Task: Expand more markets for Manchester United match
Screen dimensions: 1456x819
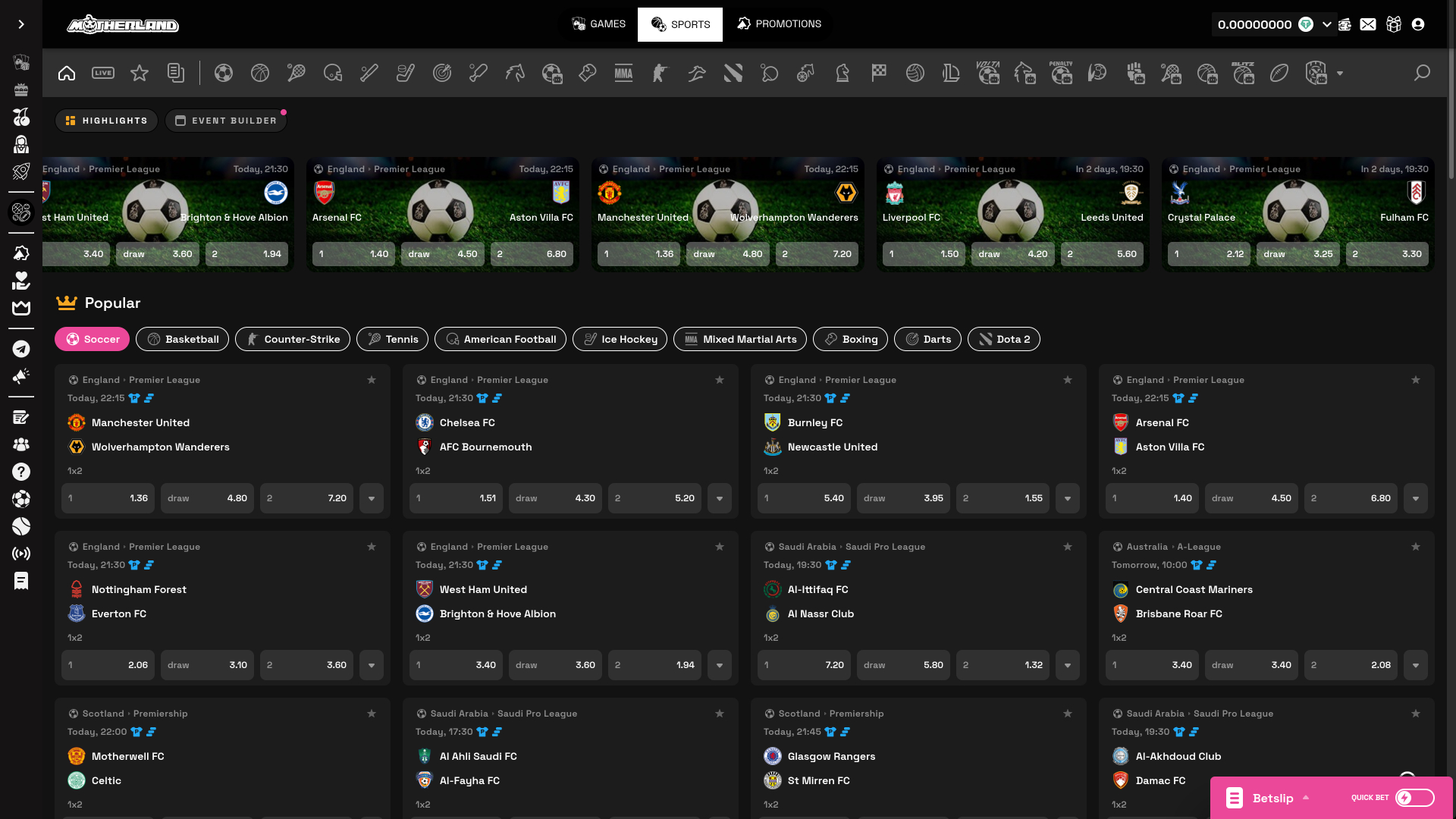Action: click(x=372, y=498)
